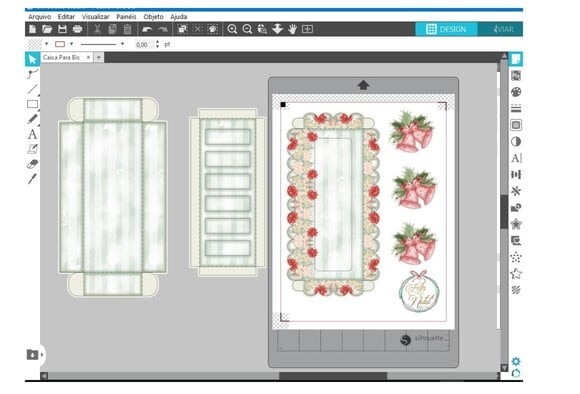Open the Objeto menu
The height and width of the screenshot is (394, 580).
point(154,17)
